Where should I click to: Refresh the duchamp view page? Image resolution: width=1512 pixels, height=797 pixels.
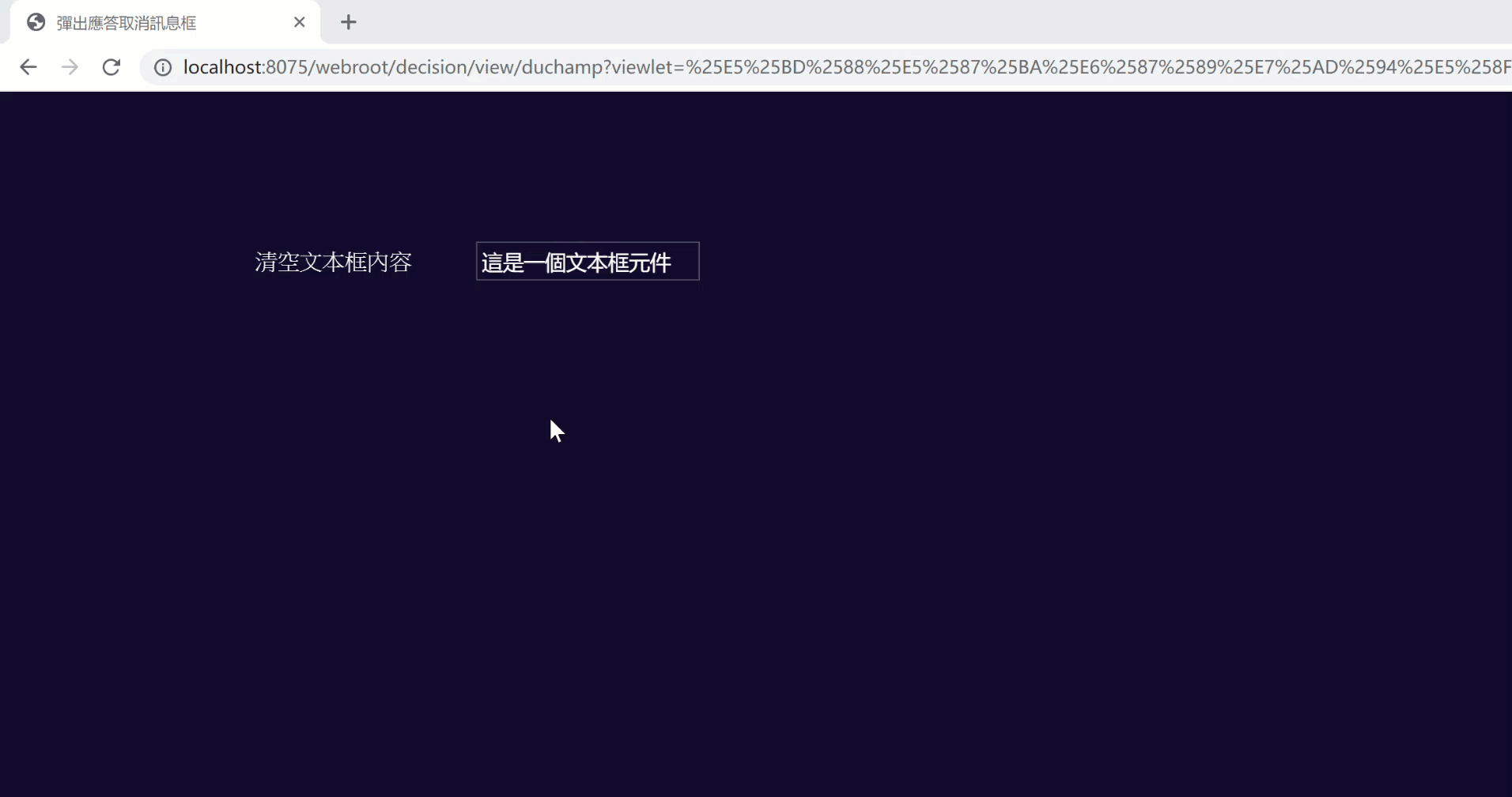click(x=111, y=66)
